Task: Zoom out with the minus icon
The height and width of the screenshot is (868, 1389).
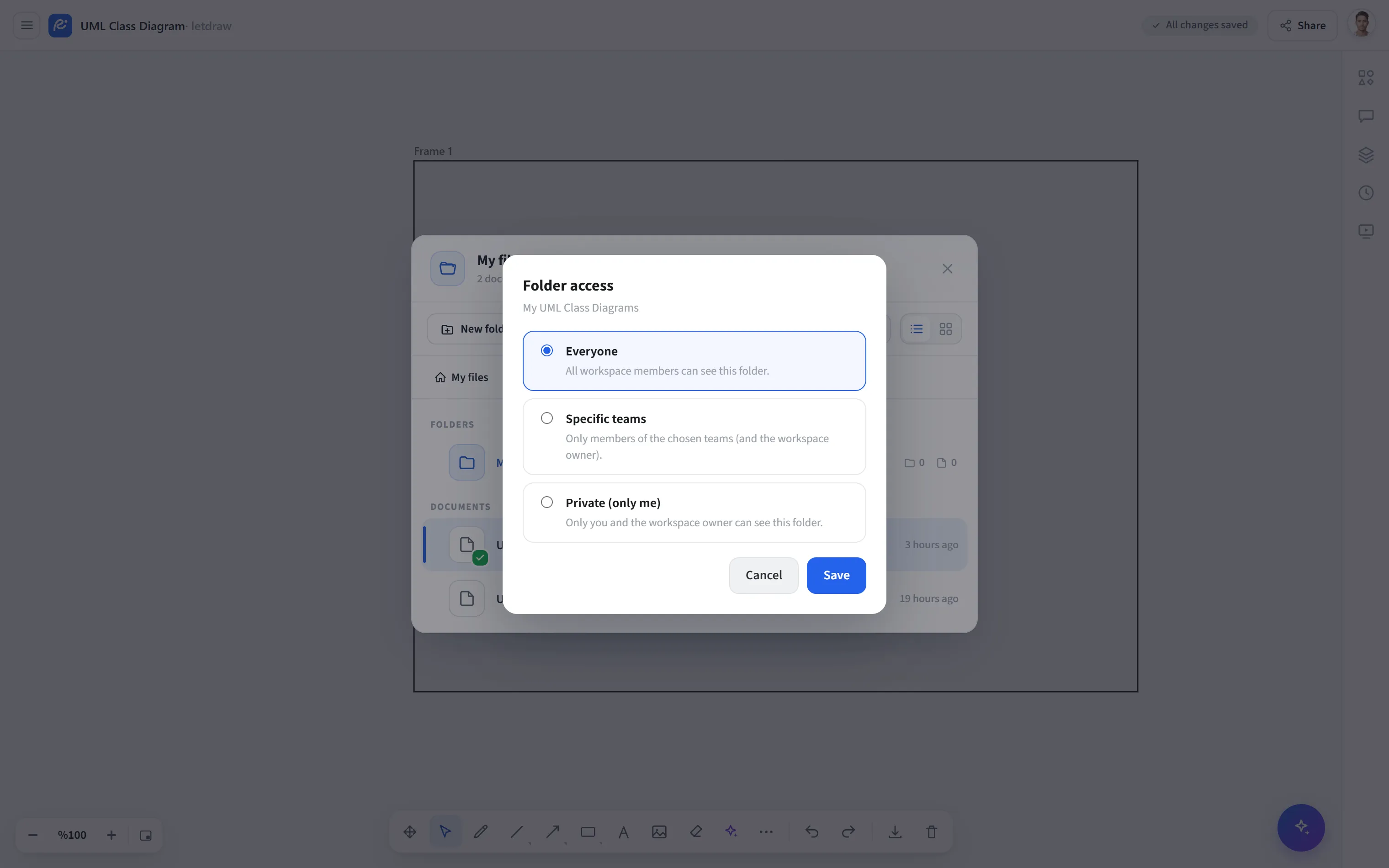Action: tap(33, 835)
